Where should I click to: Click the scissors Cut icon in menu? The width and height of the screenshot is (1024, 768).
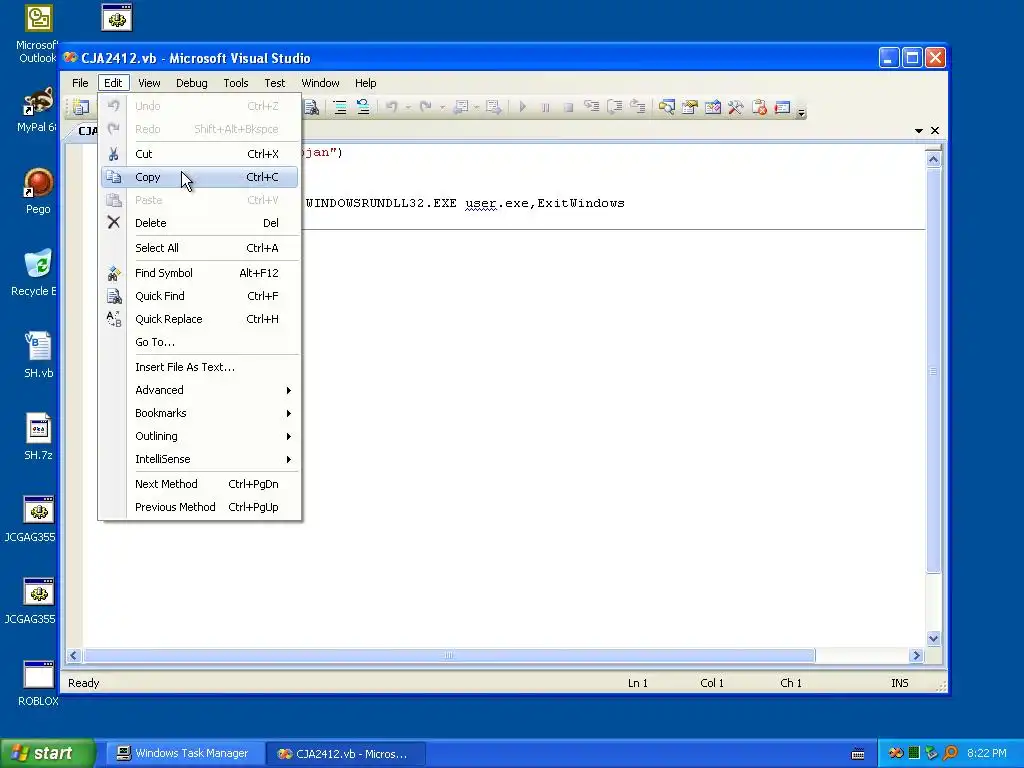tap(114, 154)
